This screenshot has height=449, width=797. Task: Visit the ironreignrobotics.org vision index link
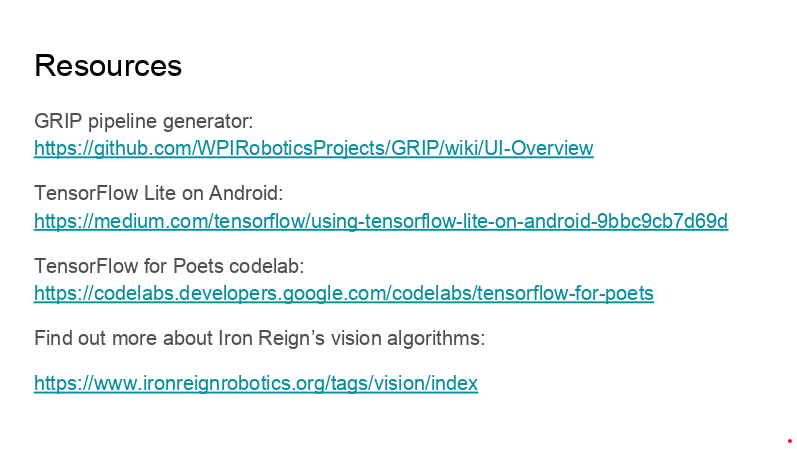[x=256, y=383]
